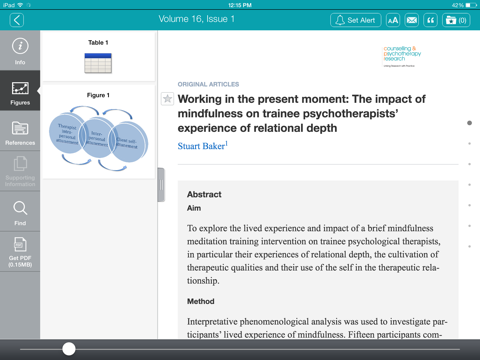Open the citation quote icon
Screen dimensions: 480x360
point(430,20)
